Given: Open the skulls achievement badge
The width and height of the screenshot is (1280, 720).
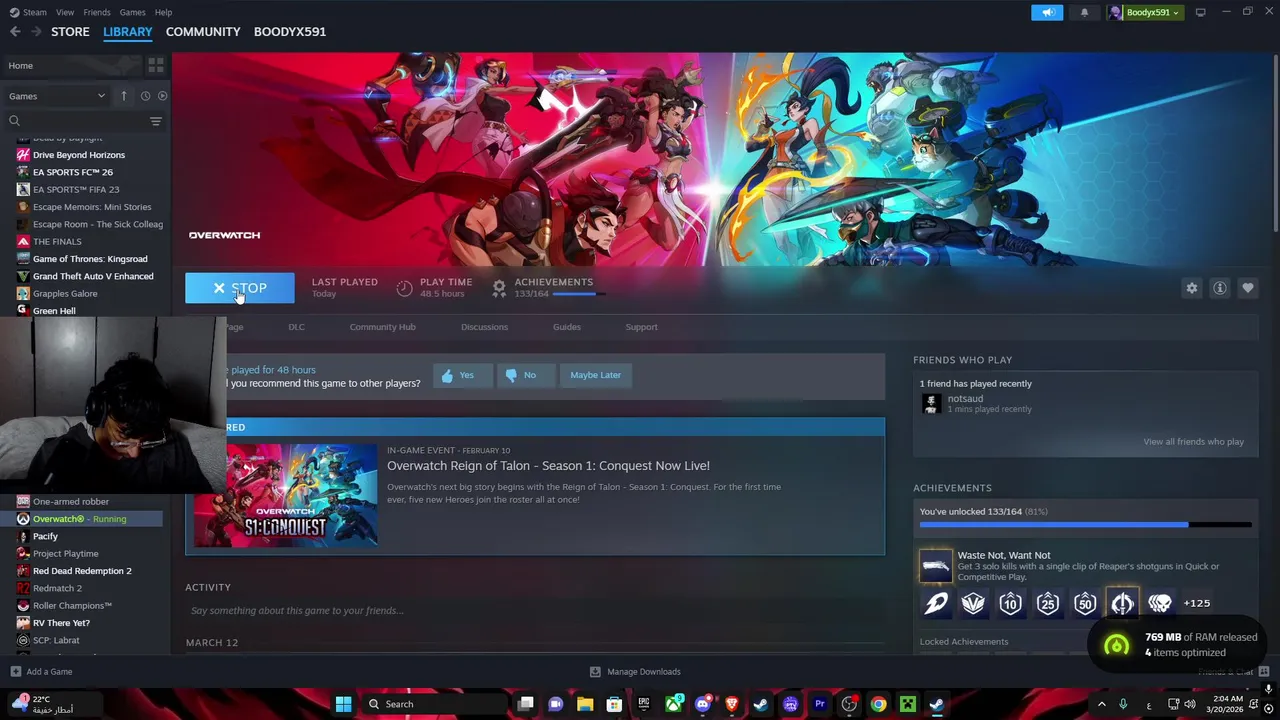Looking at the screenshot, I should pos(1160,603).
